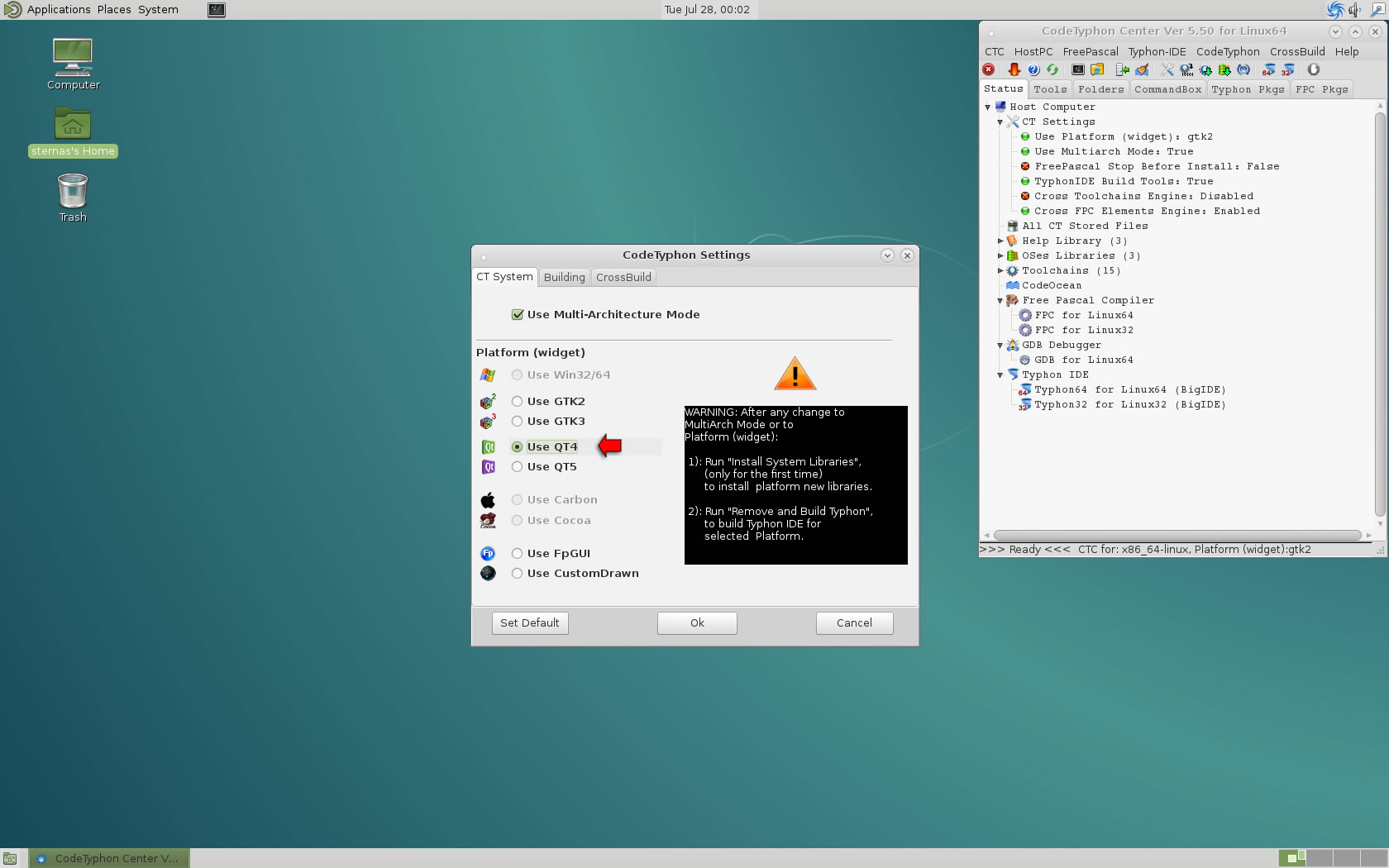Select the Use GTK3 radio button
The width and height of the screenshot is (1389, 868).
[x=517, y=421]
